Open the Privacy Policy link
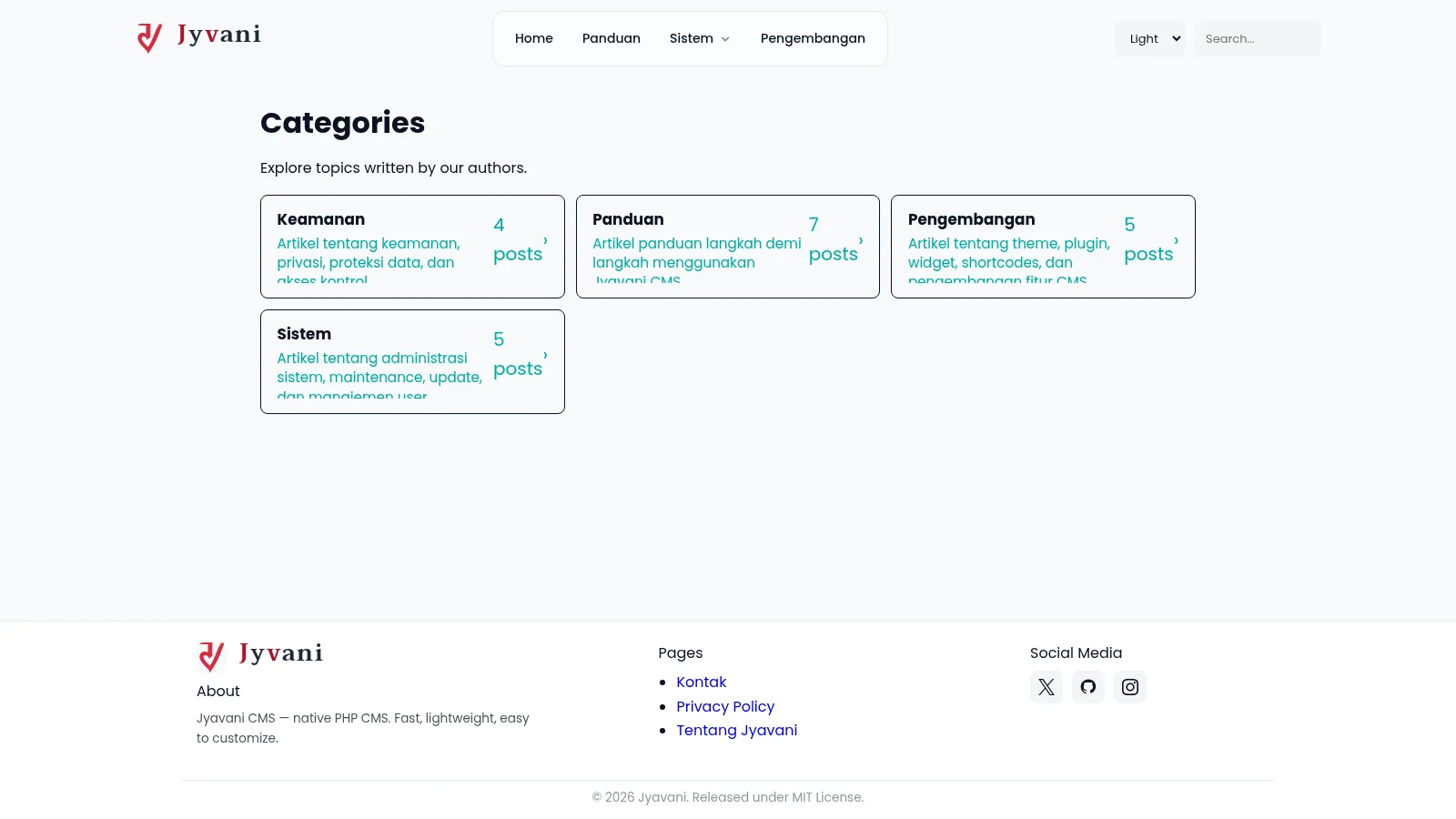The height and width of the screenshot is (819, 1456). (725, 706)
